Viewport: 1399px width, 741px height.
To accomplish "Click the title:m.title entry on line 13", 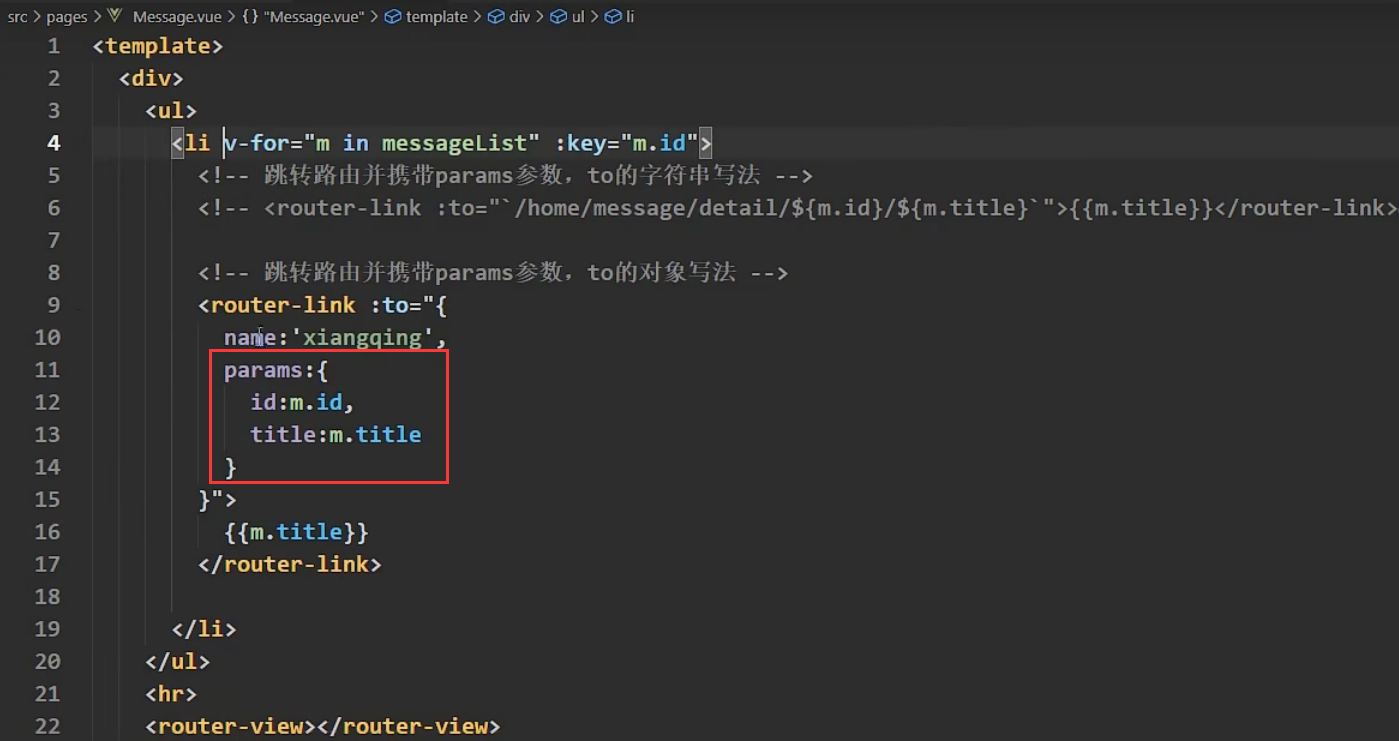I will (x=336, y=435).
